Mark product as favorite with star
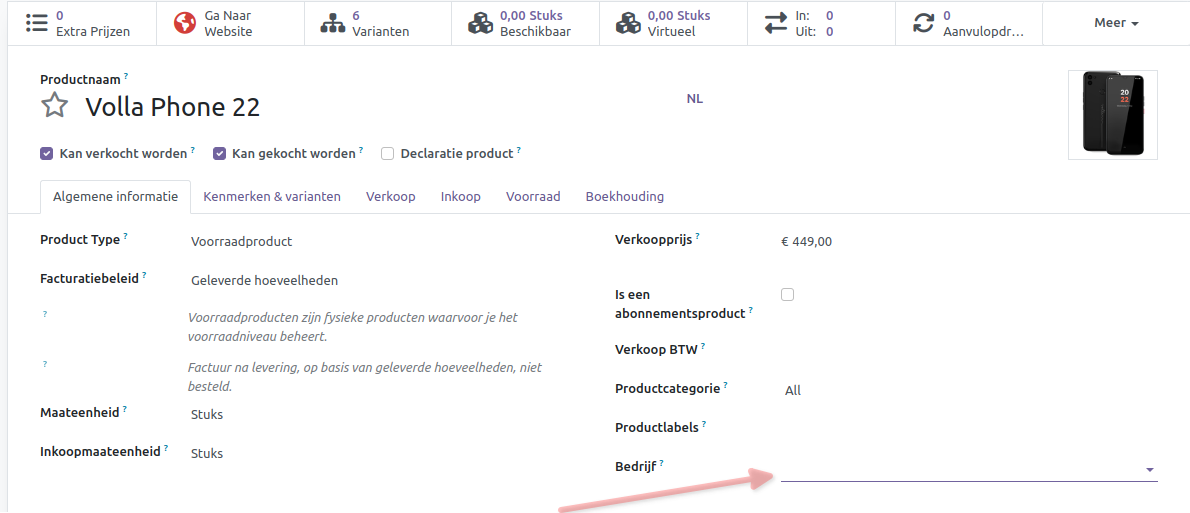 pyautogui.click(x=54, y=106)
